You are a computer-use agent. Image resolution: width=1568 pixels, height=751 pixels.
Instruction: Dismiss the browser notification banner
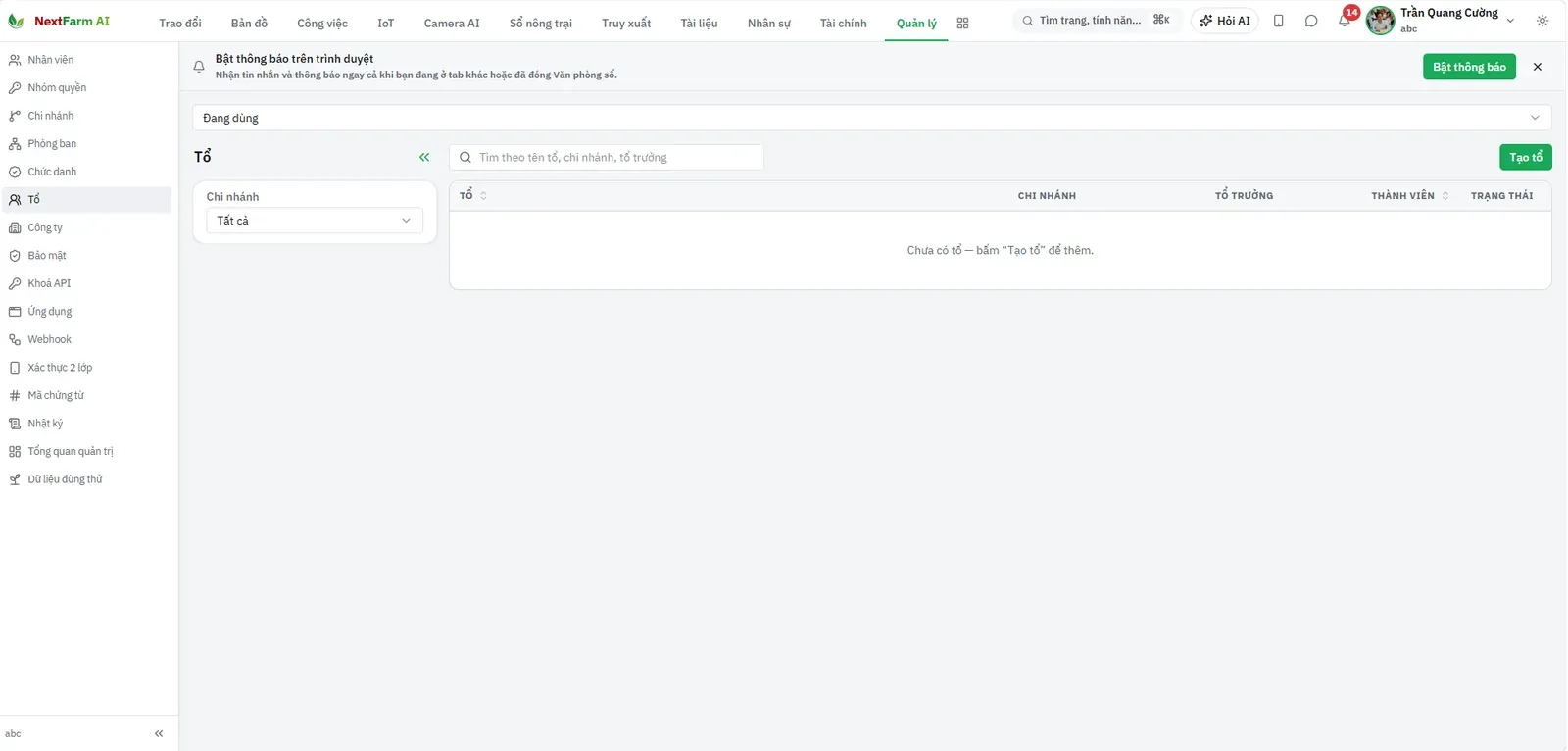(x=1538, y=67)
